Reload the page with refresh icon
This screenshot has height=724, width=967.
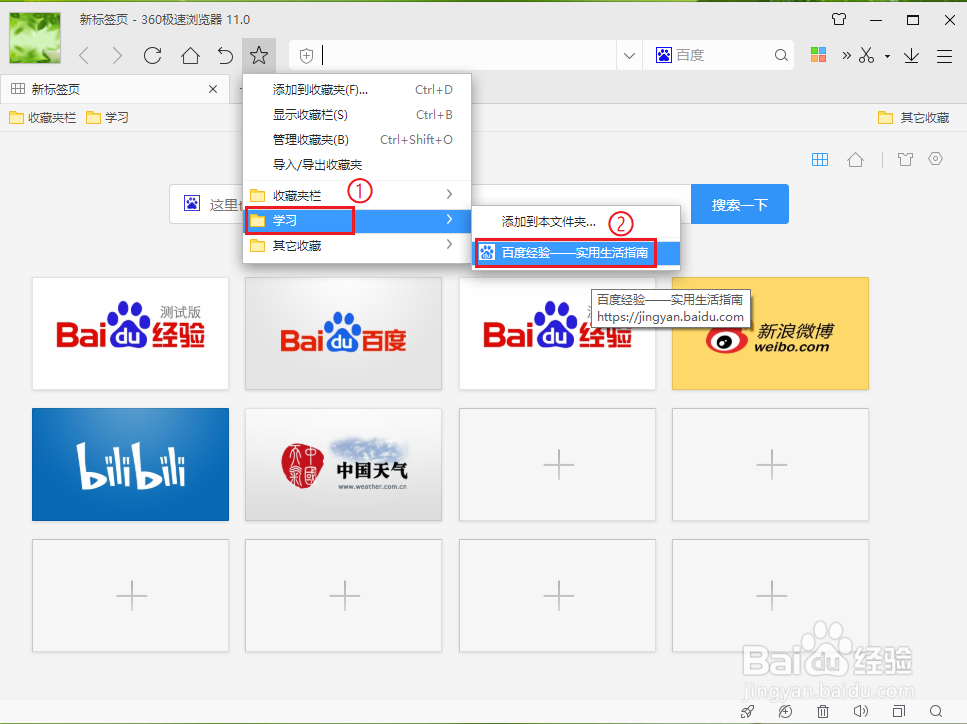[x=152, y=56]
